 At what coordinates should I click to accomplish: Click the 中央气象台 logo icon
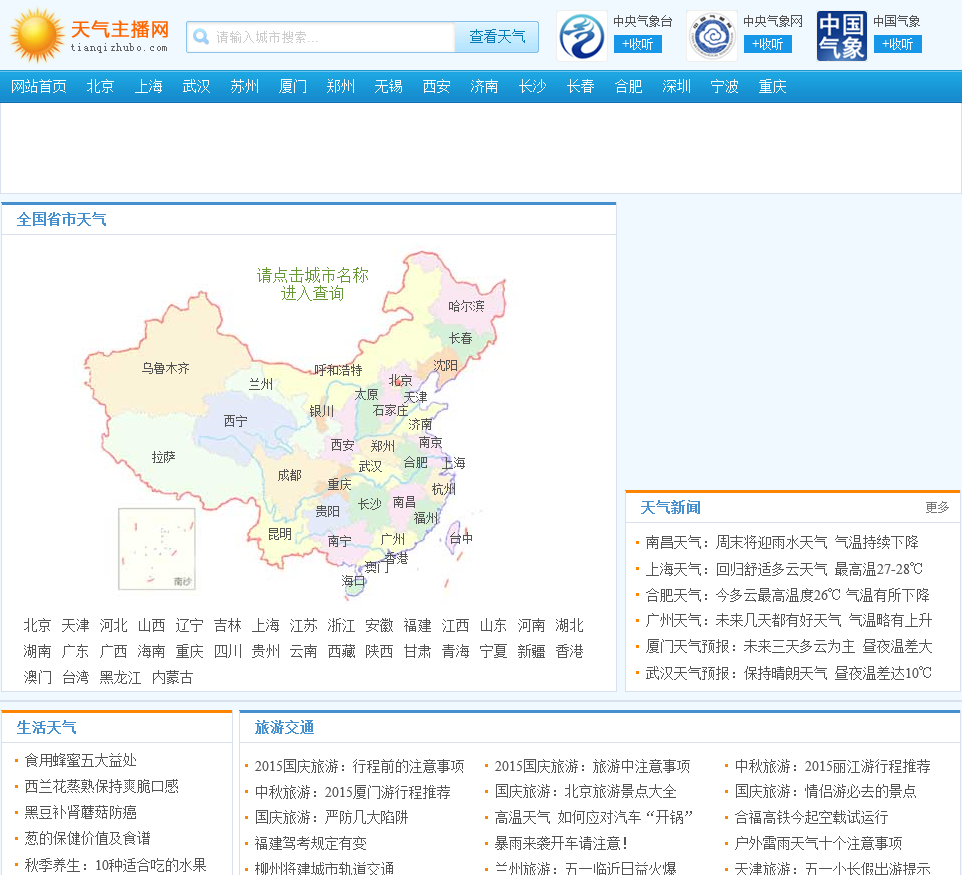(582, 36)
